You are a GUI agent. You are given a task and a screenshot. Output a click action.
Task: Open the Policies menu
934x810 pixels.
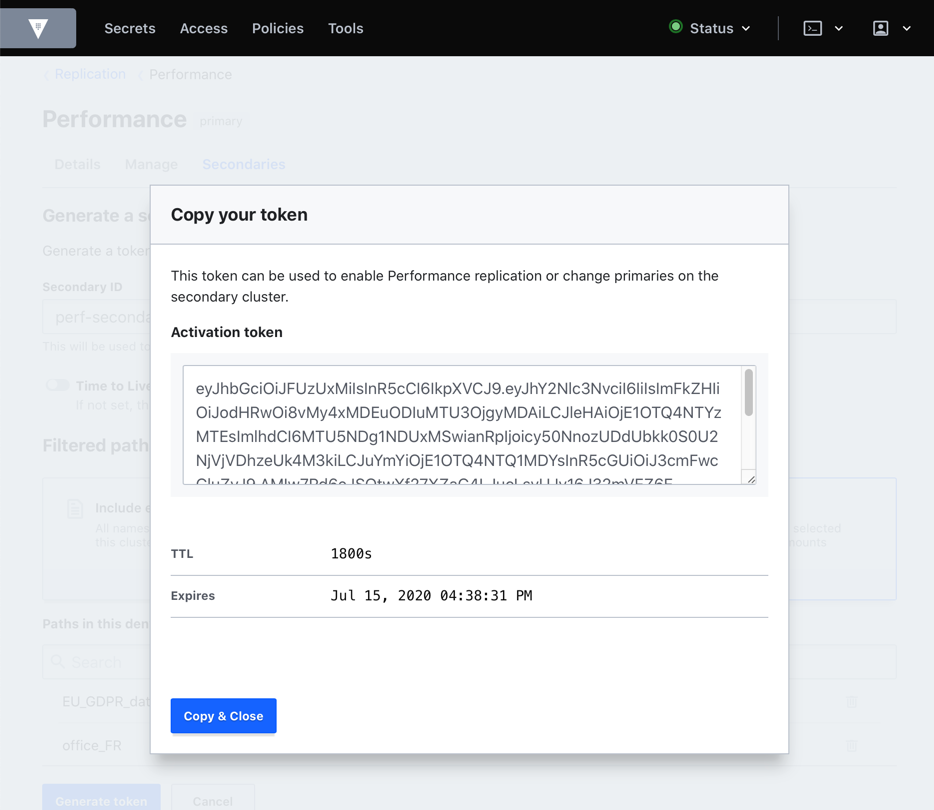pos(277,28)
